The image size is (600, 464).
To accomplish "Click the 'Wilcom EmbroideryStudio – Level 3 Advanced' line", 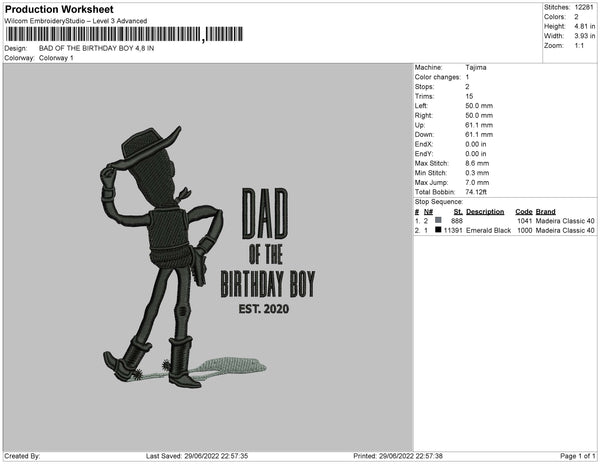I will tap(76, 21).
